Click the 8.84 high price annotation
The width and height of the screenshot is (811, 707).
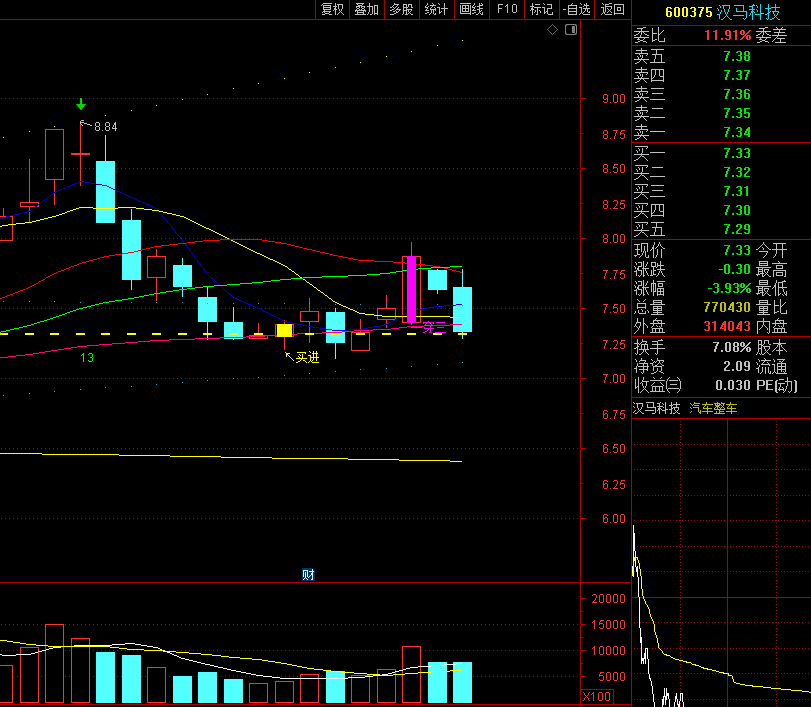(x=106, y=127)
